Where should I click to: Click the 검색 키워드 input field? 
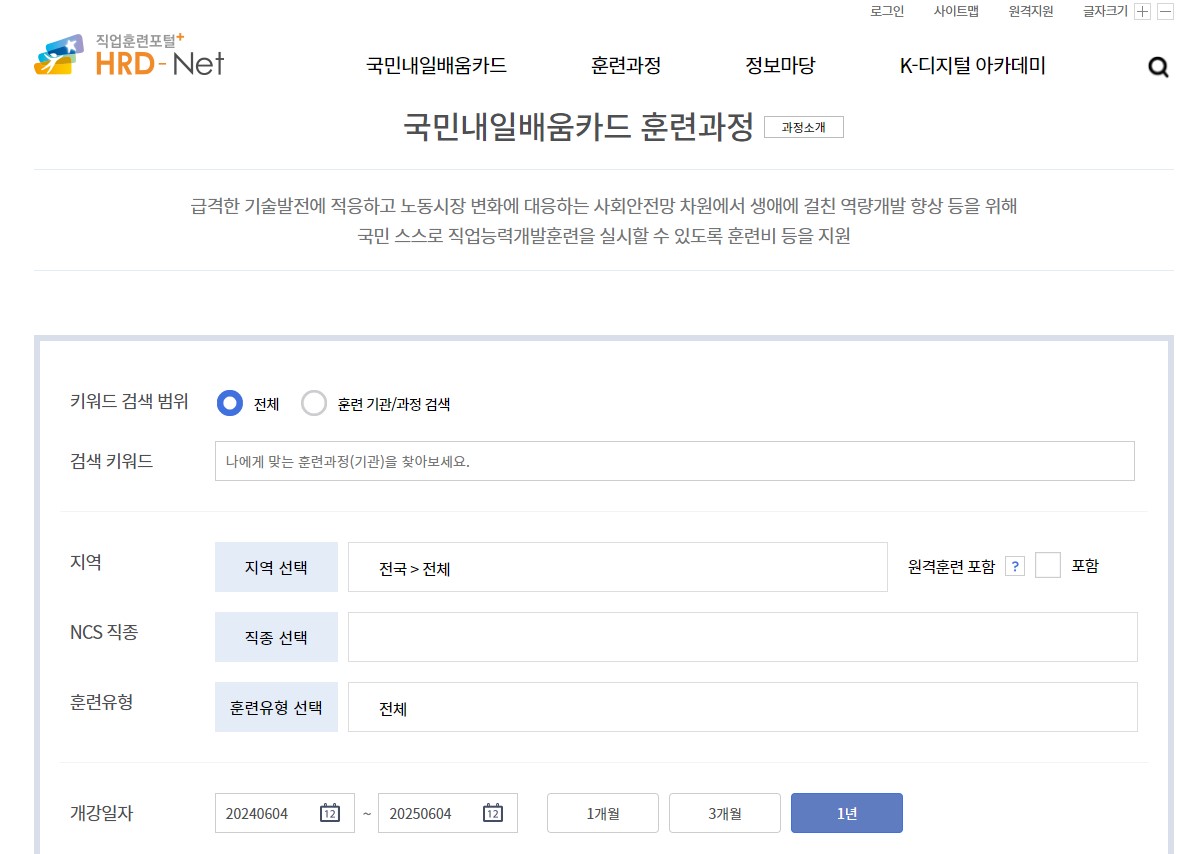[x=674, y=460]
